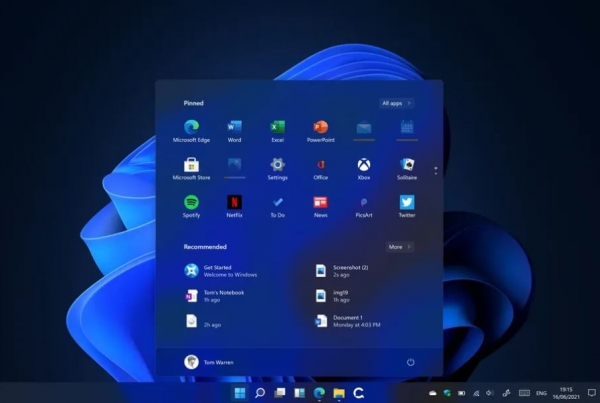Click the power button in Start menu
Viewport: 600px width, 403px height.
(410, 362)
